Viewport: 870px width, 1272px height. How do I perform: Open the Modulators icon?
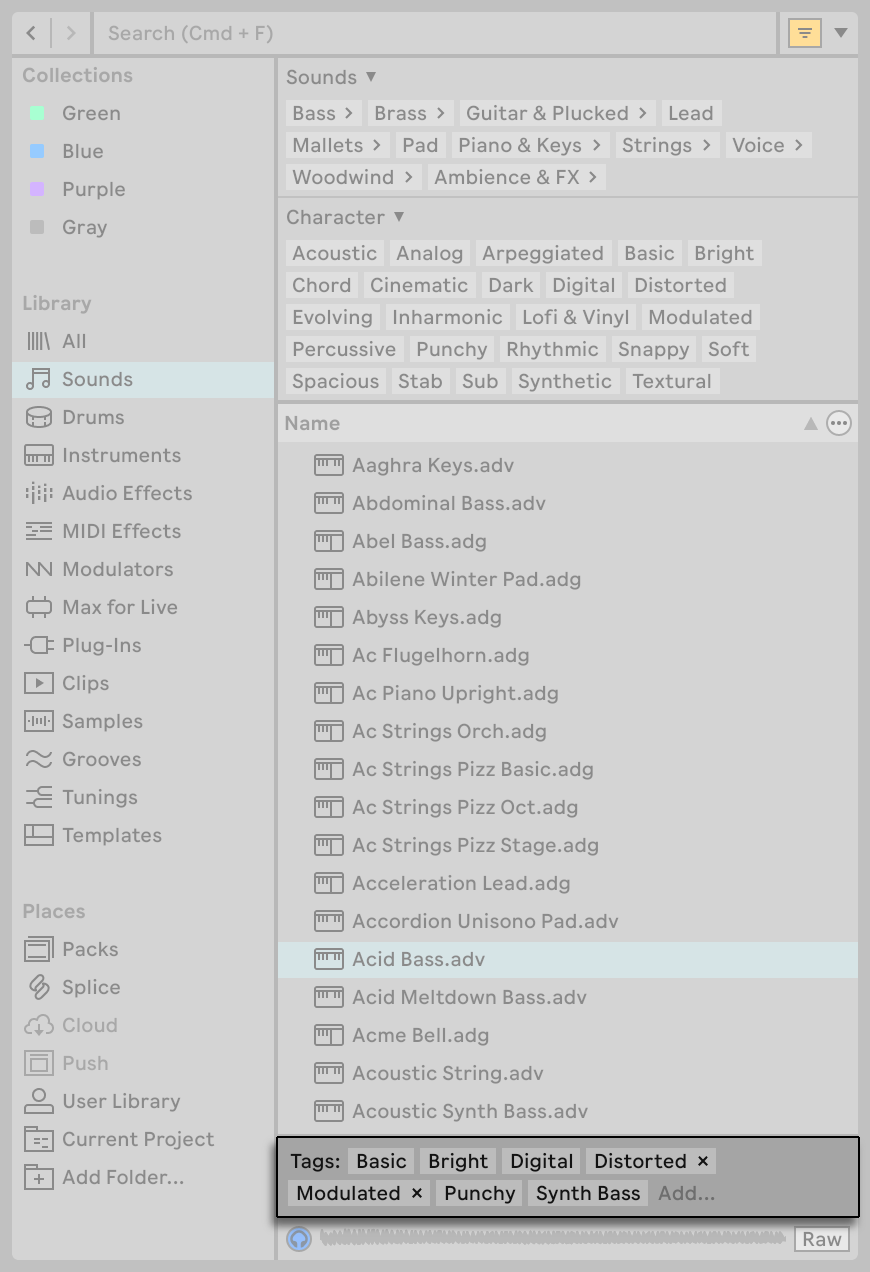pyautogui.click(x=38, y=569)
